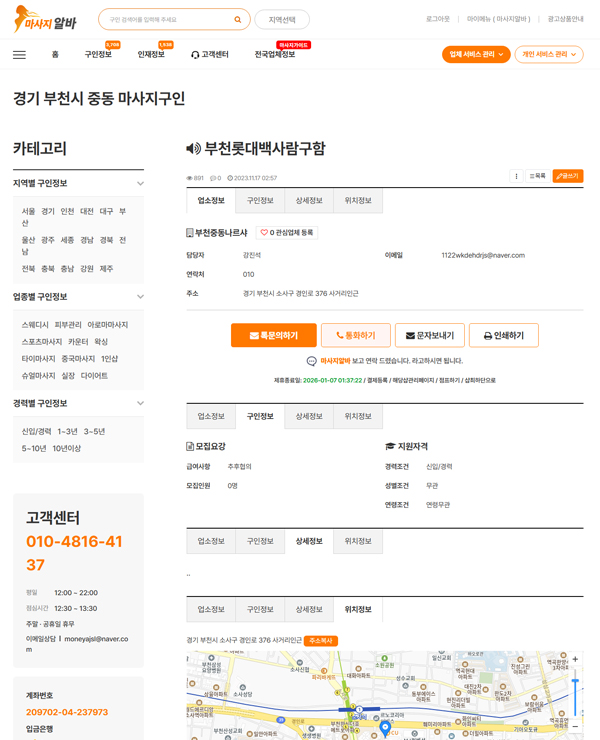Viewport: 600px width, 740px height.
Task: Click email 1122wkdehdrjs@naver.com
Action: coord(483,255)
